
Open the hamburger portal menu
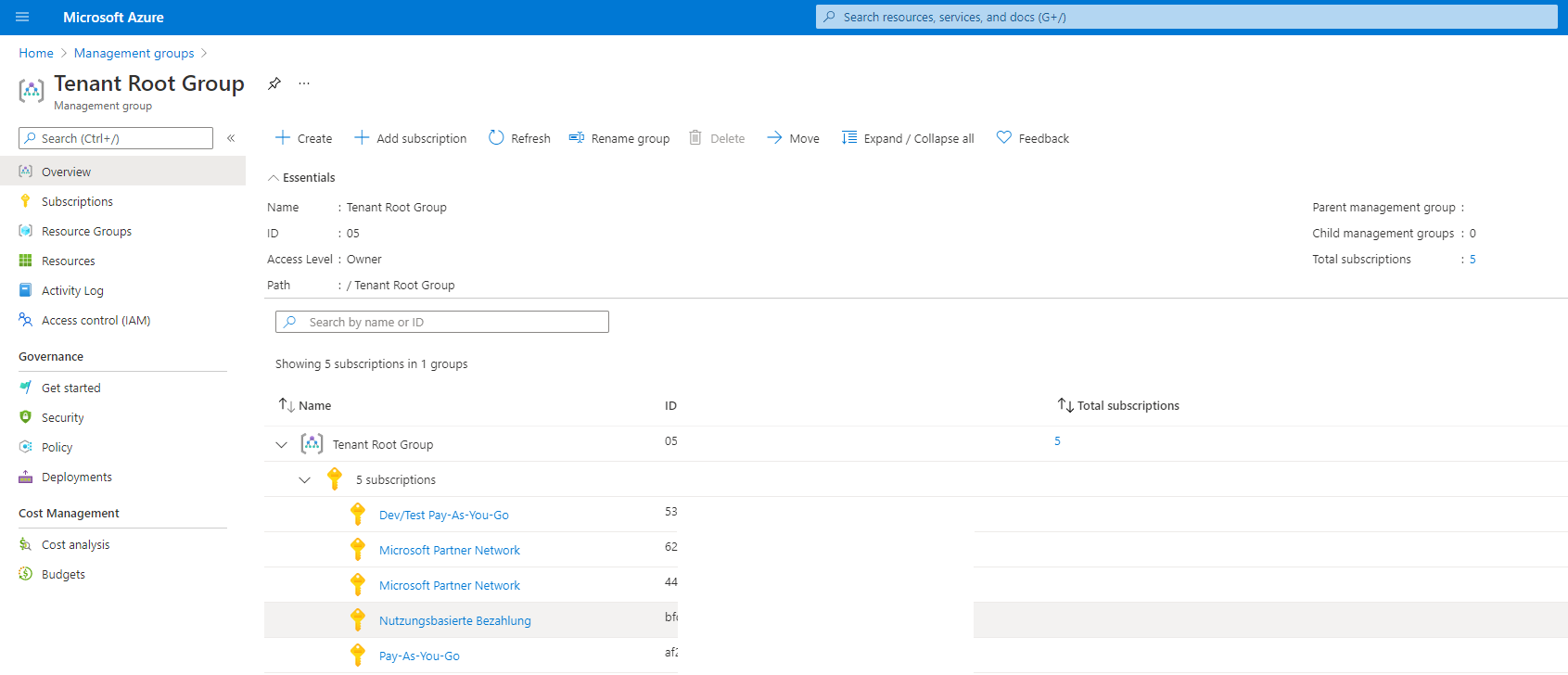coord(22,17)
